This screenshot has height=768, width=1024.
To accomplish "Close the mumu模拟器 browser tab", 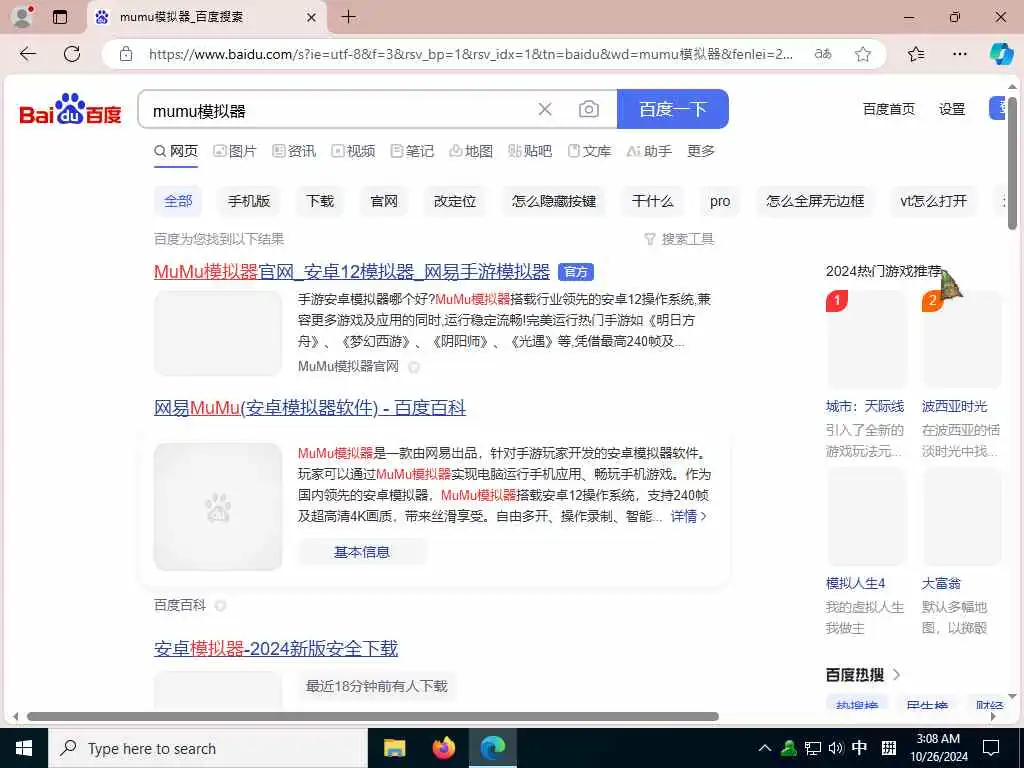I will pos(312,18).
